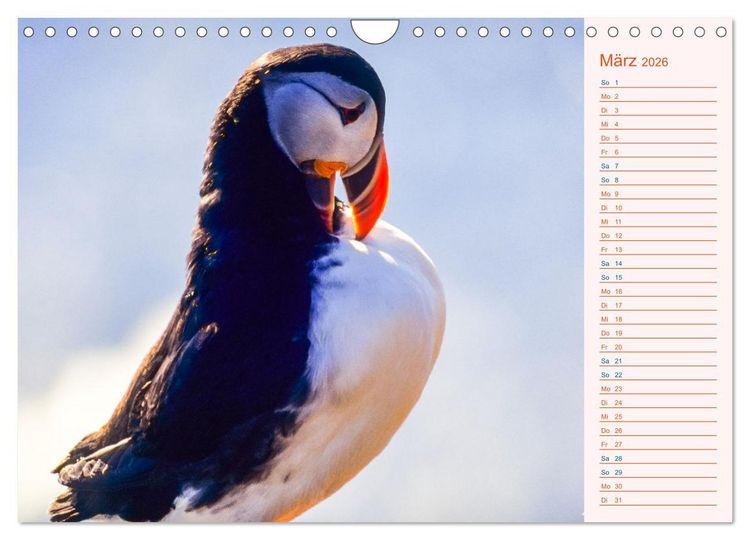Image resolution: width=750 pixels, height=540 pixels.
Task: Select the date row Di 3
Action: [x=658, y=110]
